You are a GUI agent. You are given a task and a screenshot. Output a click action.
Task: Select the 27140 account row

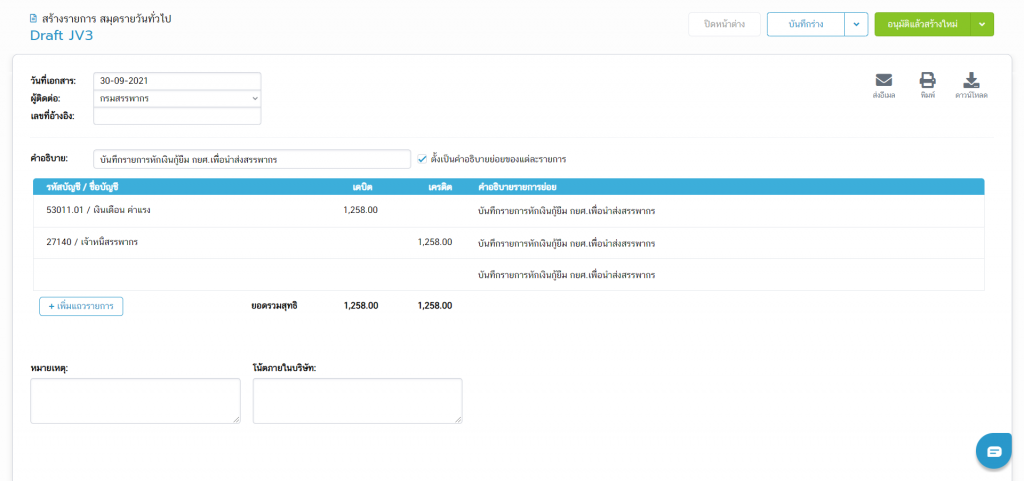[92, 242]
